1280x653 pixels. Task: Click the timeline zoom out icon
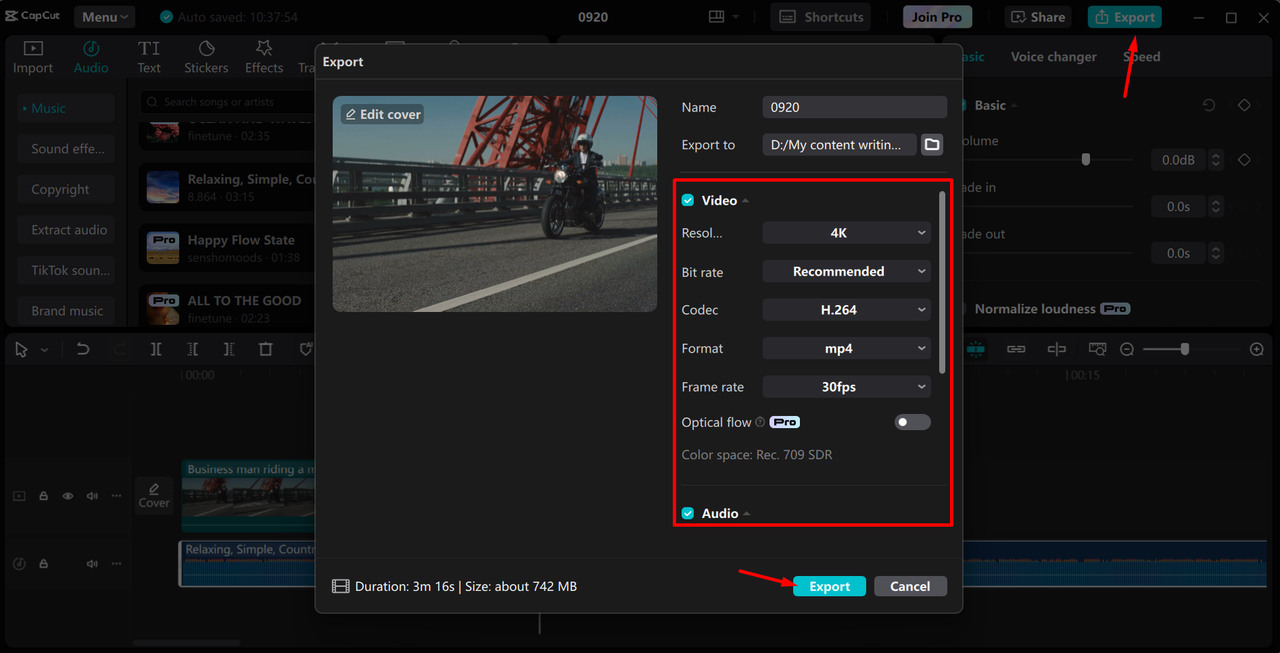[1127, 349]
